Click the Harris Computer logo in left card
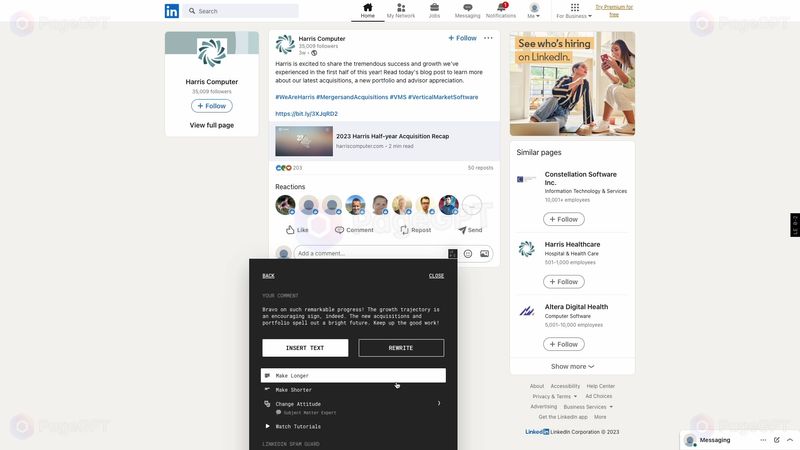This screenshot has height=450, width=800. click(x=212, y=53)
